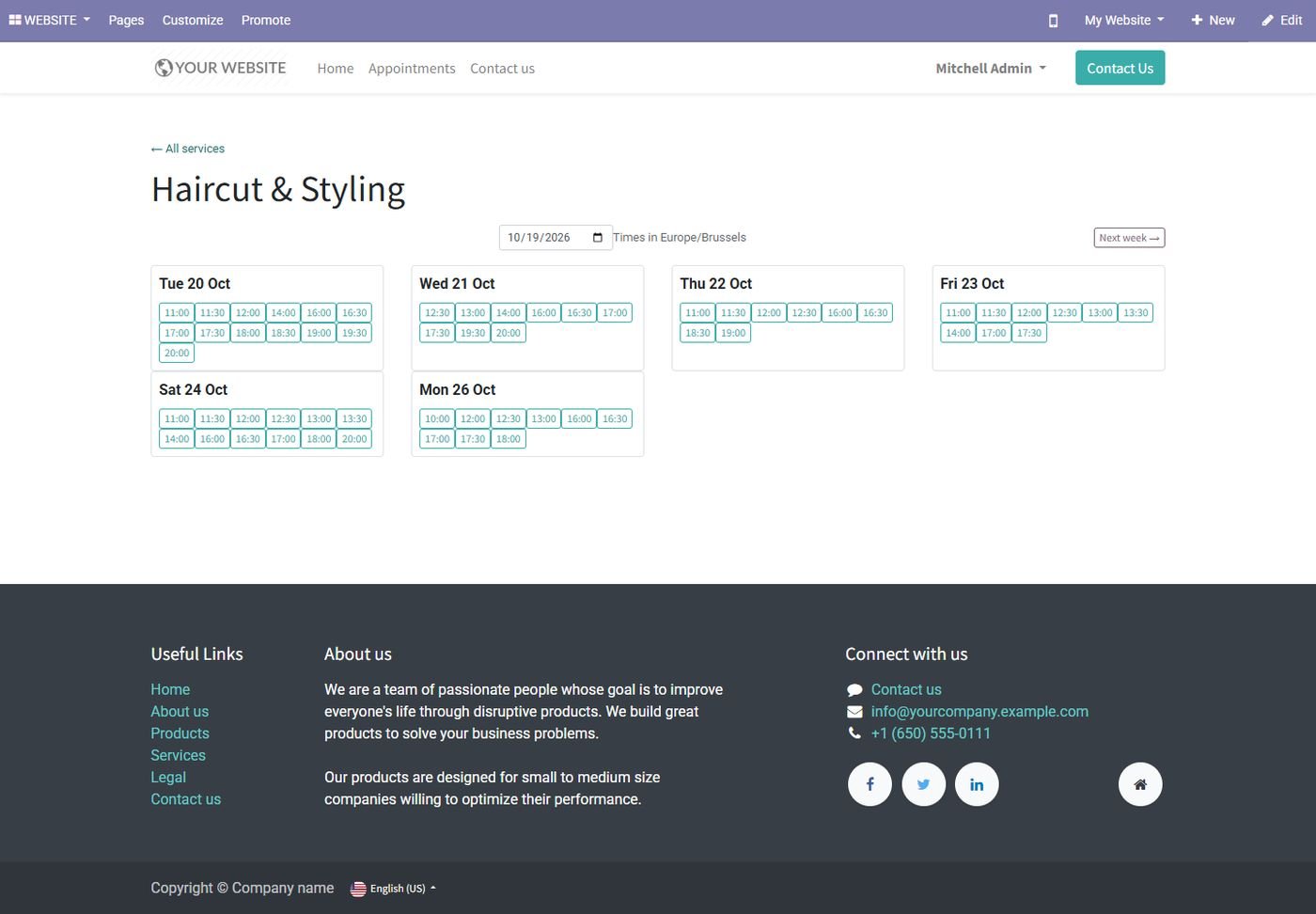Click the date input showing 10/19/2026
Screen dimensions: 1316x914
click(x=556, y=238)
